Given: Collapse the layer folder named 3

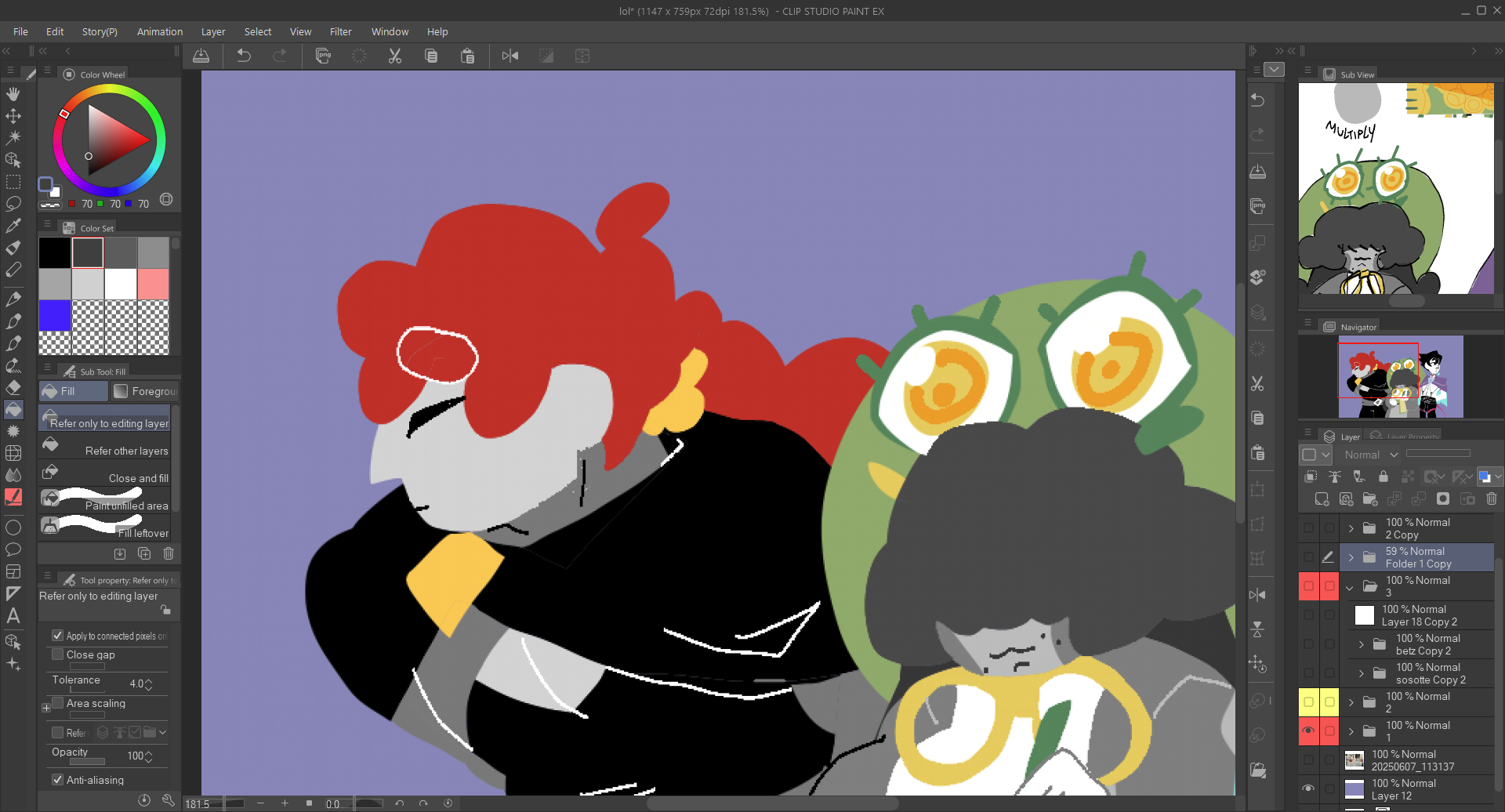Looking at the screenshot, I should pyautogui.click(x=1350, y=586).
